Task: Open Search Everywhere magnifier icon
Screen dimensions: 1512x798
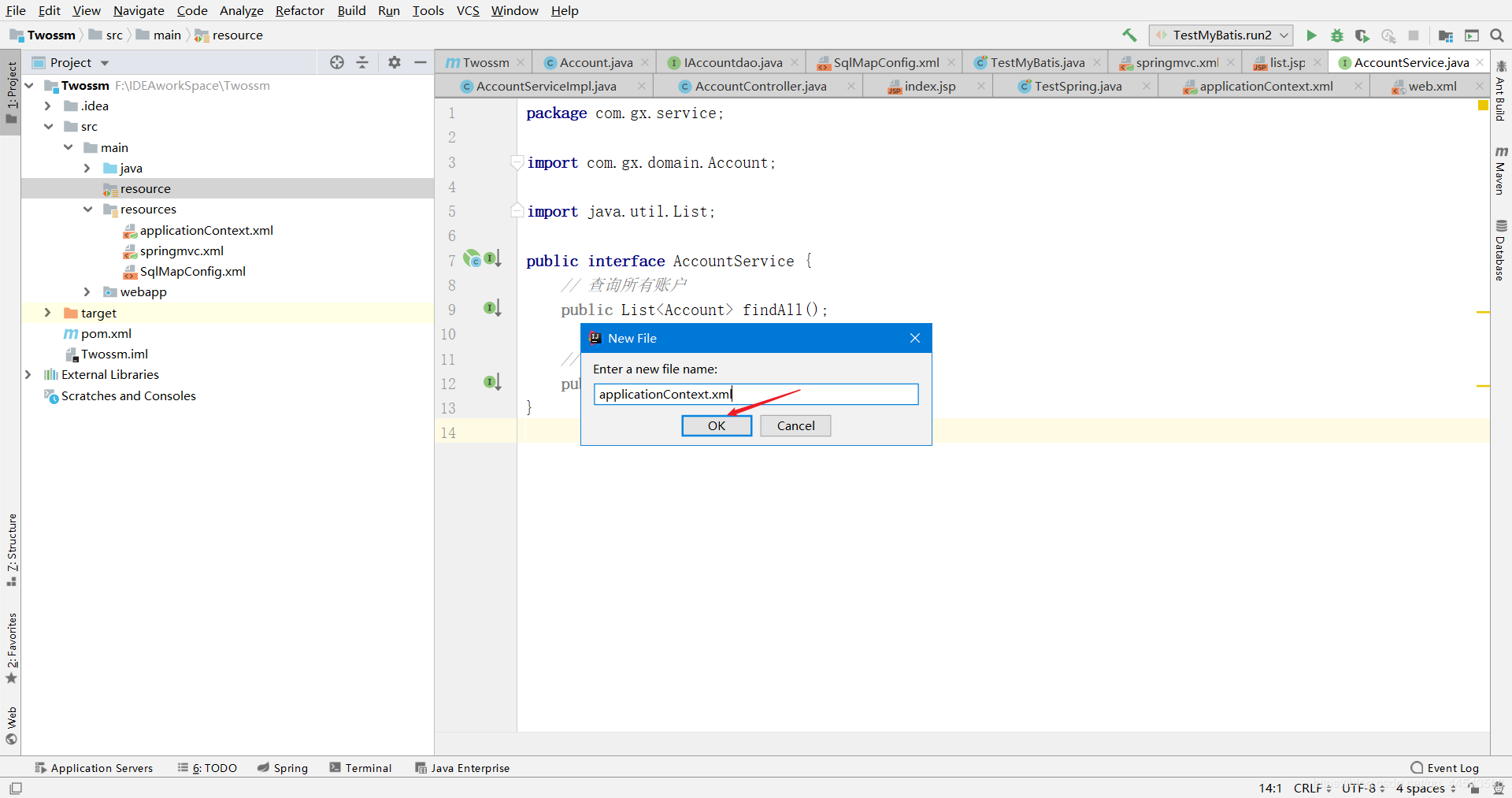Action: pyautogui.click(x=1497, y=35)
